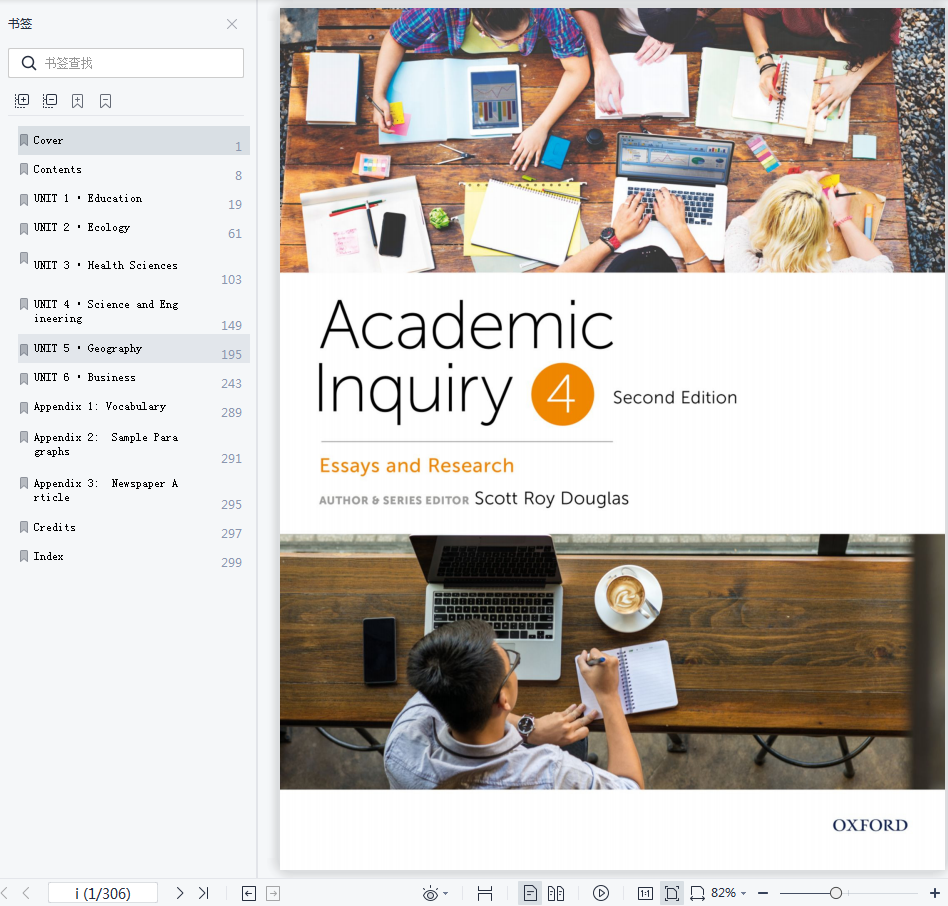Click the OXFORD logo on the cover
Viewport: 948px width, 906px height.
(870, 826)
